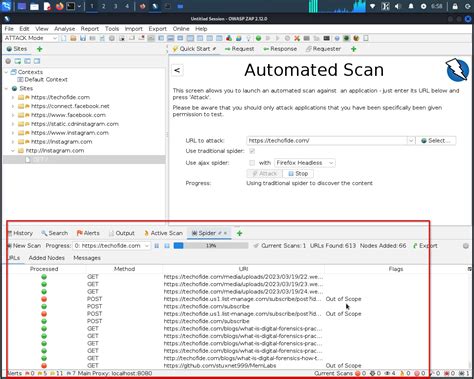Close the Spider tab with its x
The image size is (474, 379).
click(225, 233)
